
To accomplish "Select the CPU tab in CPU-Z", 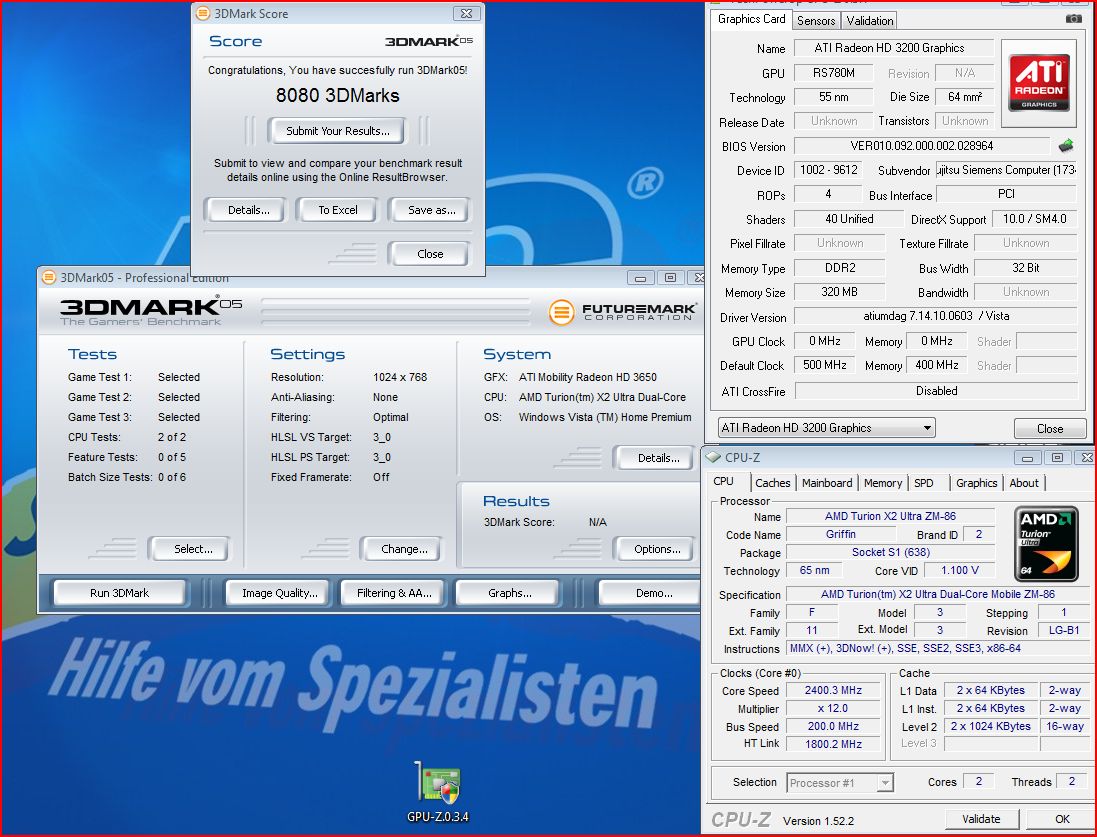I will pos(723,481).
